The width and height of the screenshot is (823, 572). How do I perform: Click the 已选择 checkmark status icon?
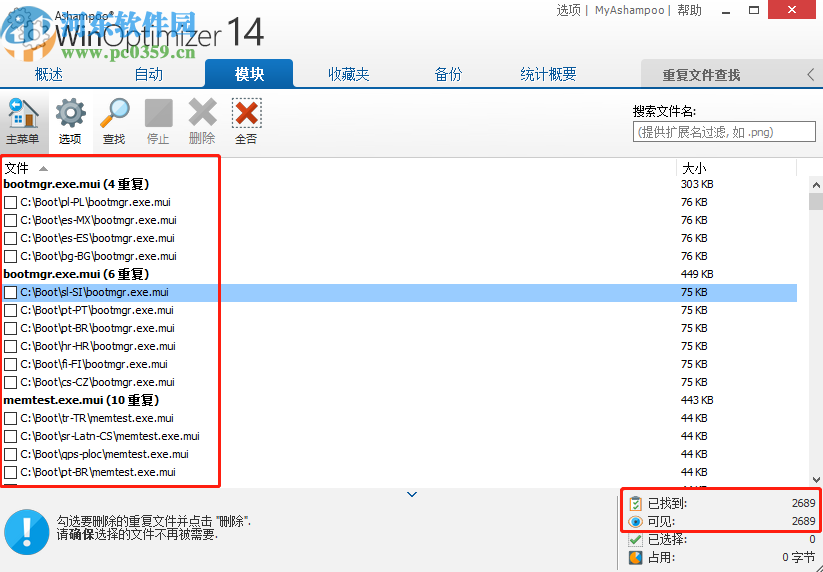click(635, 539)
